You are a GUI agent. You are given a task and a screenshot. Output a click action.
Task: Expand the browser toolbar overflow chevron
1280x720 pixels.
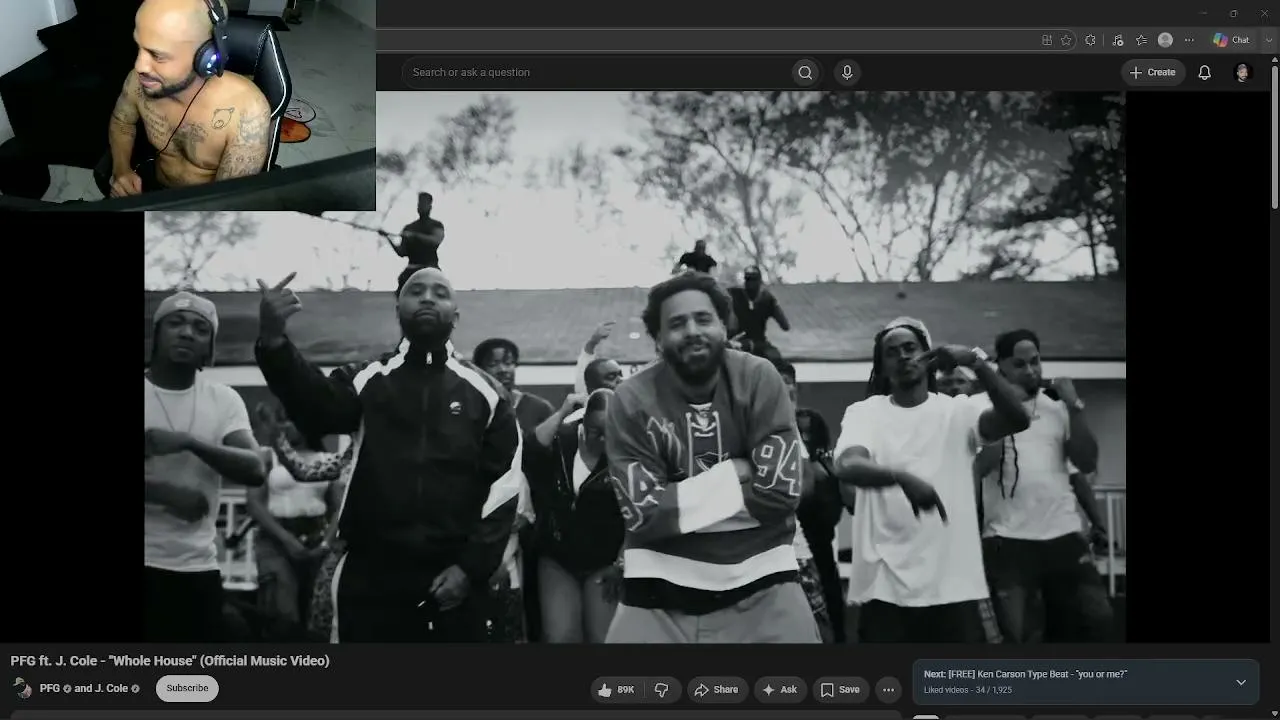pyautogui.click(x=1269, y=40)
